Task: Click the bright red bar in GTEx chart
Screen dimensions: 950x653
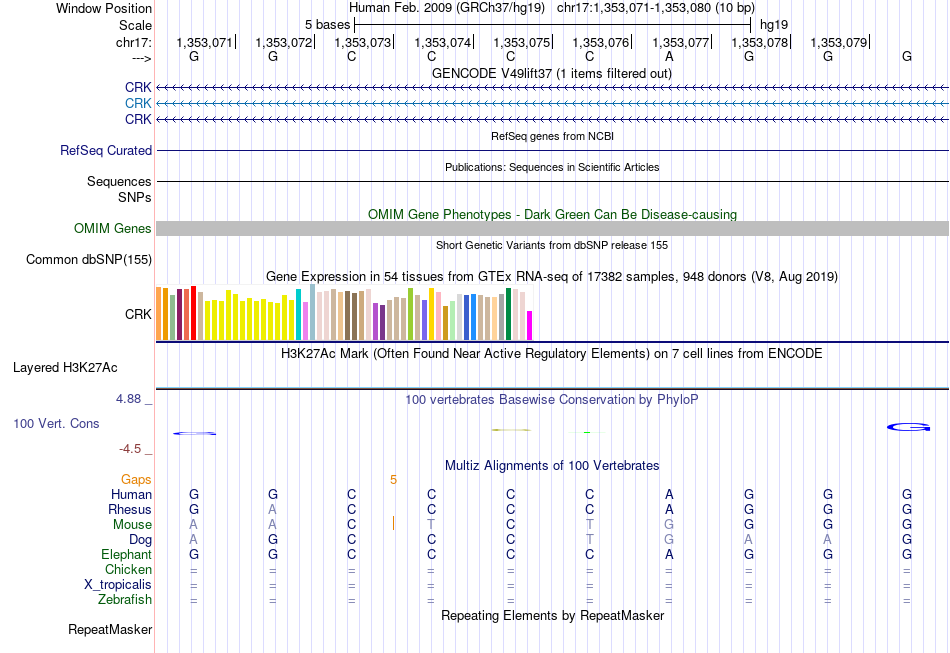Action: click(193, 313)
